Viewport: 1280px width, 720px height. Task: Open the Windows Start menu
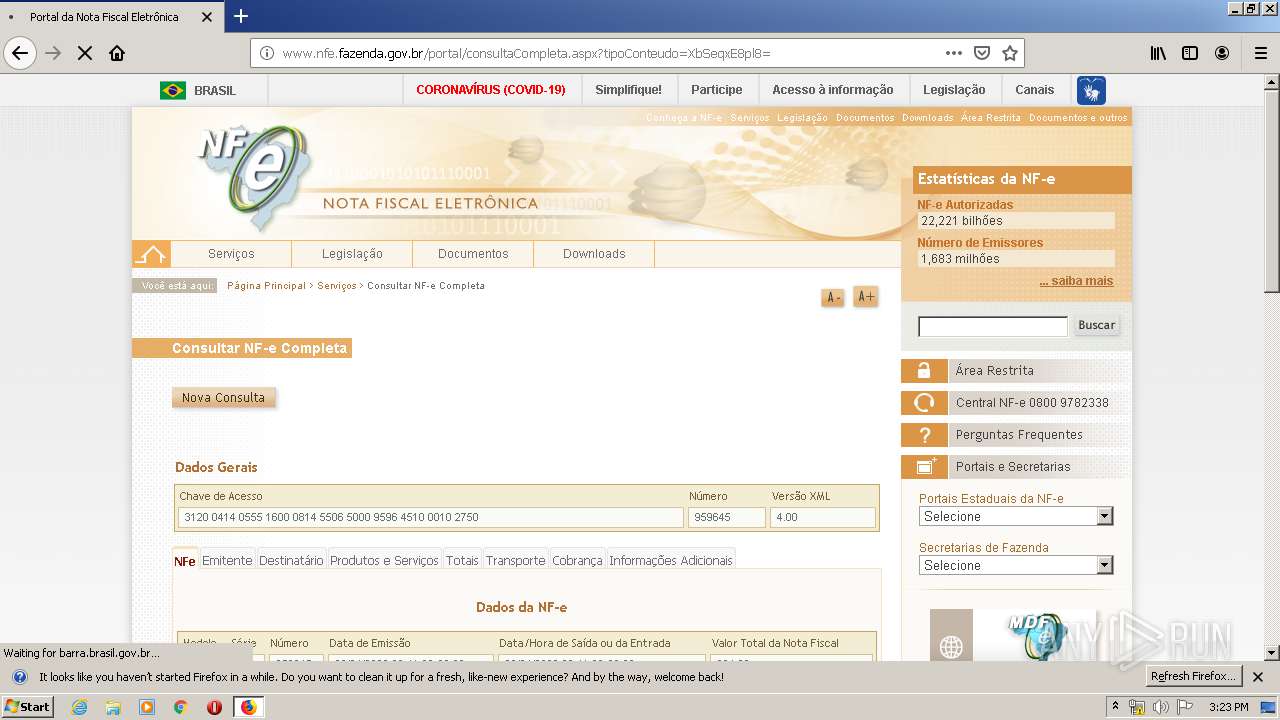[28, 707]
